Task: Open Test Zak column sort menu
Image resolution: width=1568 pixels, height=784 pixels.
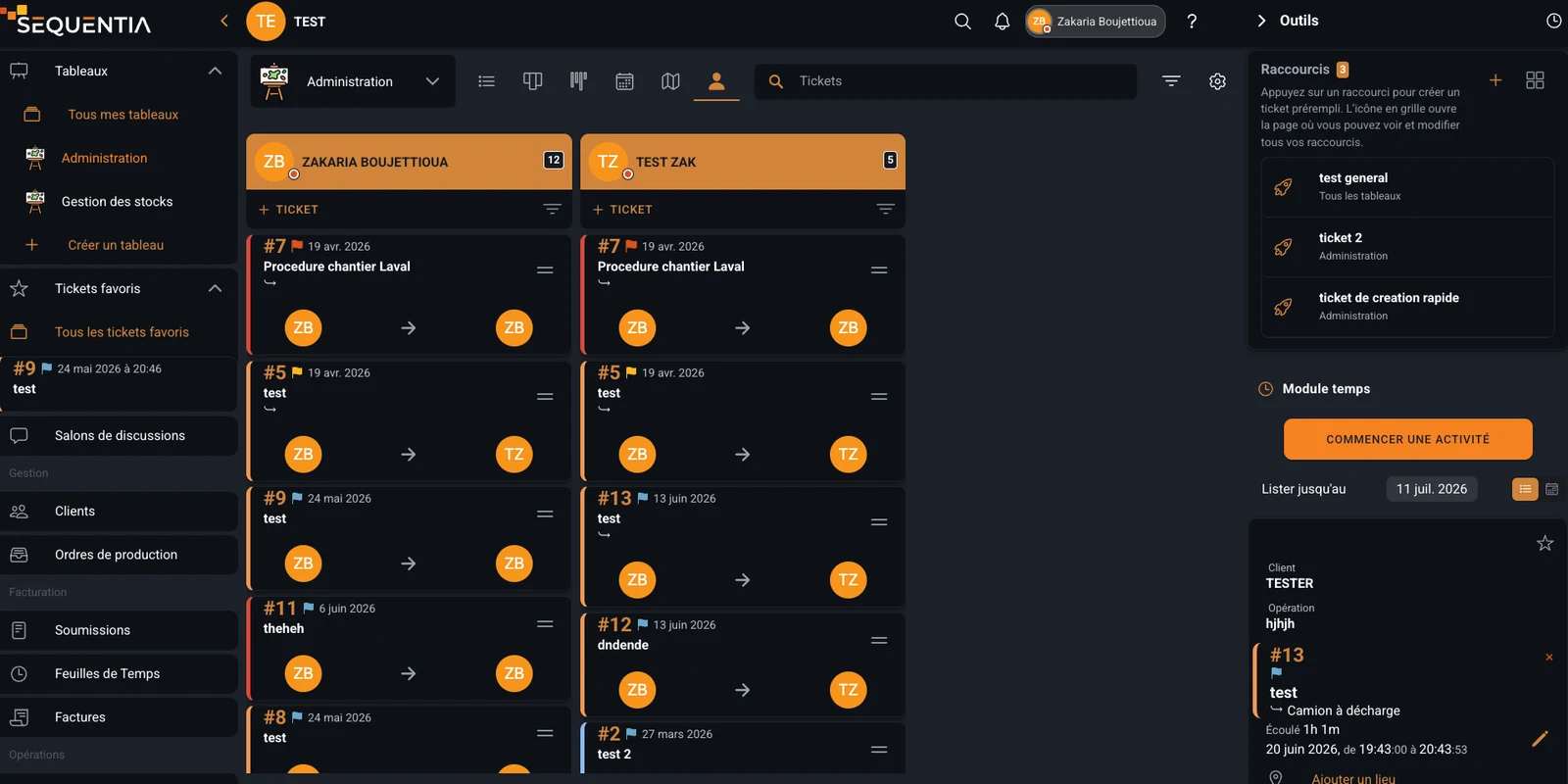Action: (885, 209)
